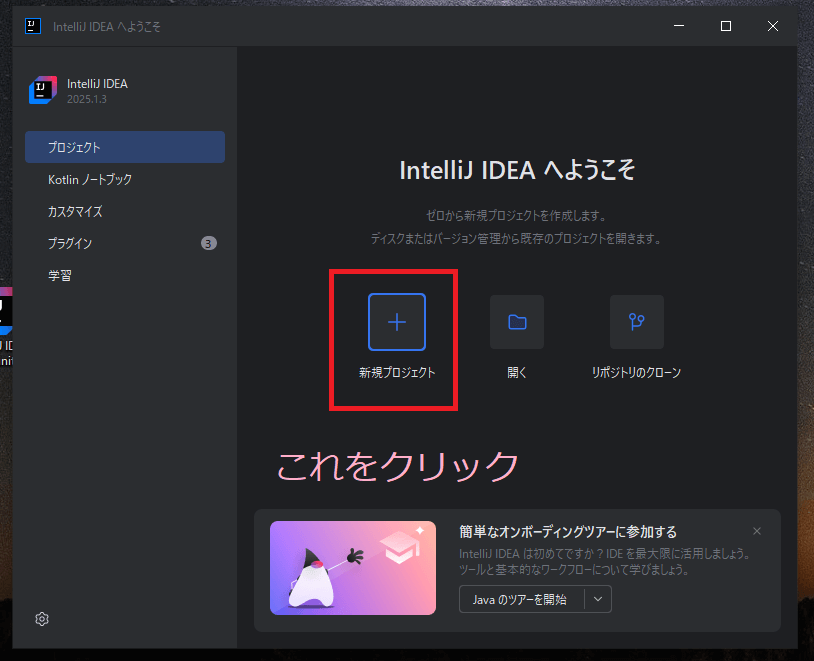Click the onboarding tour Duke illustration
The width and height of the screenshot is (814, 661).
353,568
